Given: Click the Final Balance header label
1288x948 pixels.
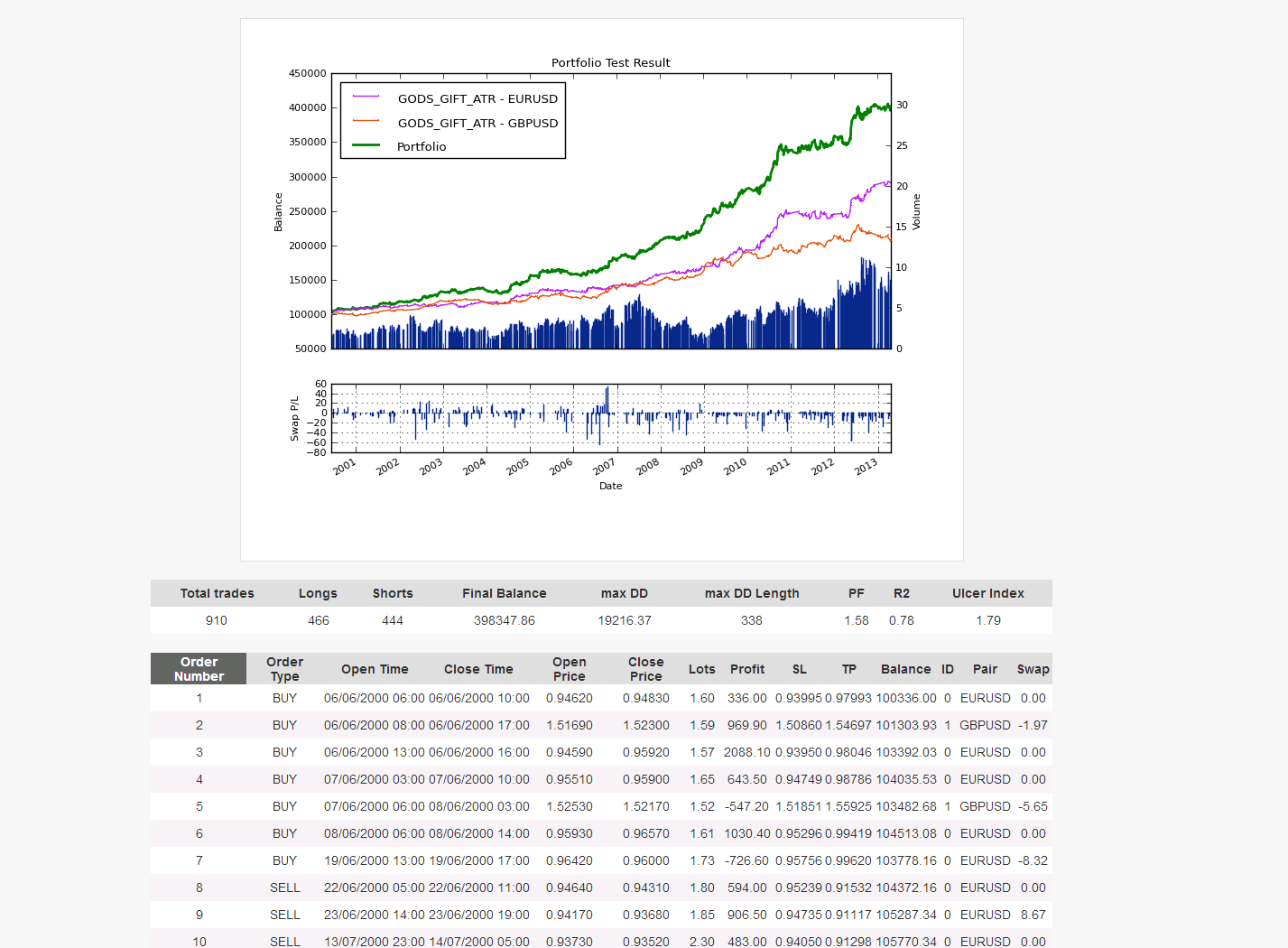Looking at the screenshot, I should pyautogui.click(x=505, y=593).
